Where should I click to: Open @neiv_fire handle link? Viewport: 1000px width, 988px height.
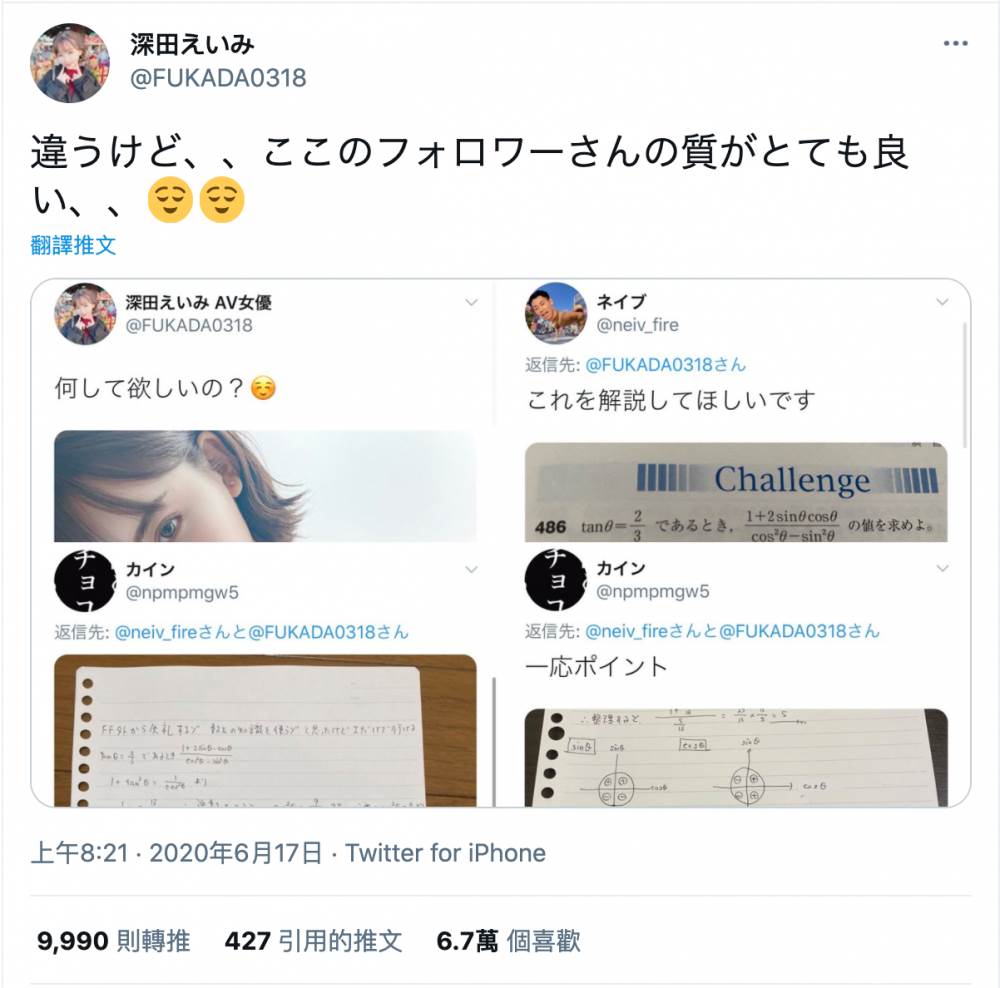coord(637,325)
